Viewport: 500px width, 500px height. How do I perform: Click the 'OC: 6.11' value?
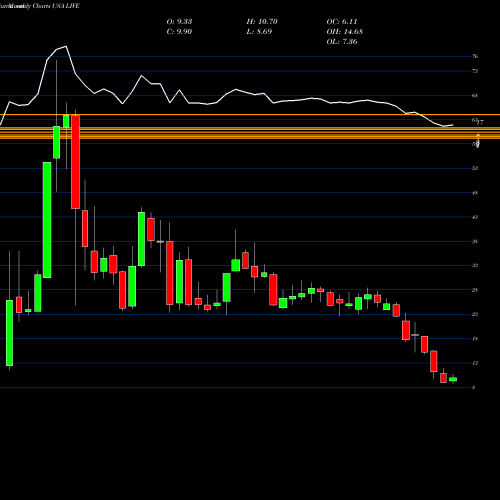tap(342, 22)
